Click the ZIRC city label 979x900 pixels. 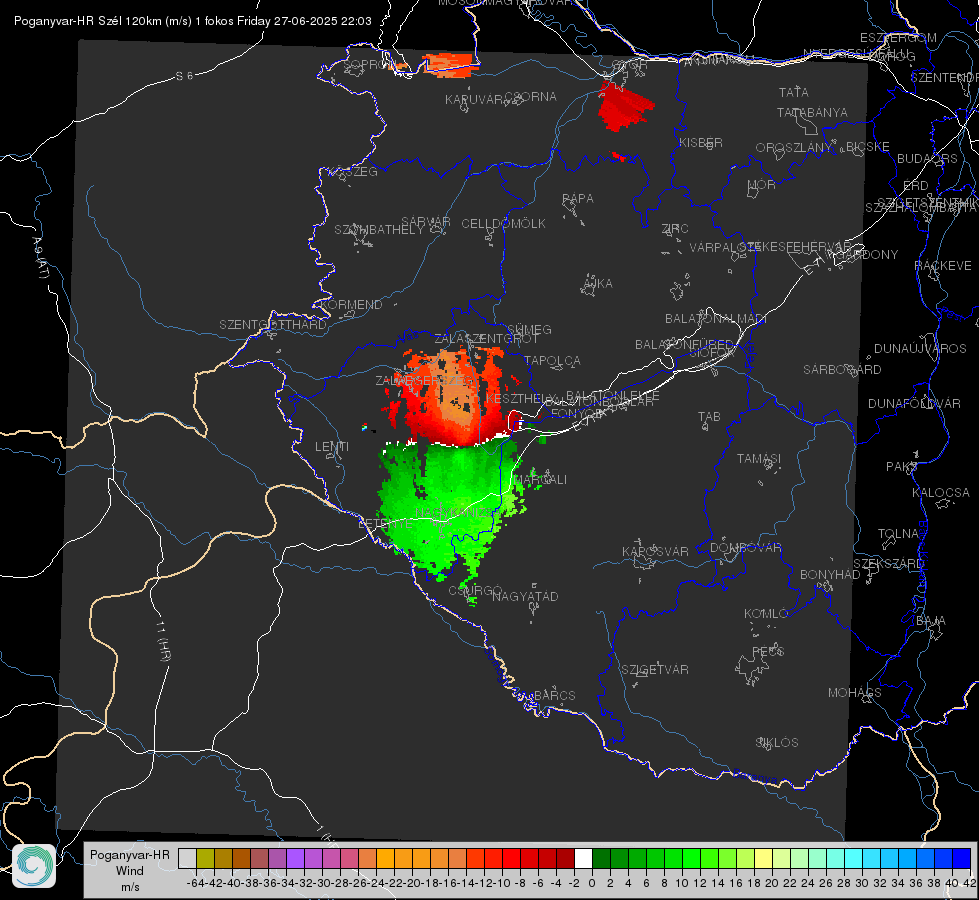(675, 229)
